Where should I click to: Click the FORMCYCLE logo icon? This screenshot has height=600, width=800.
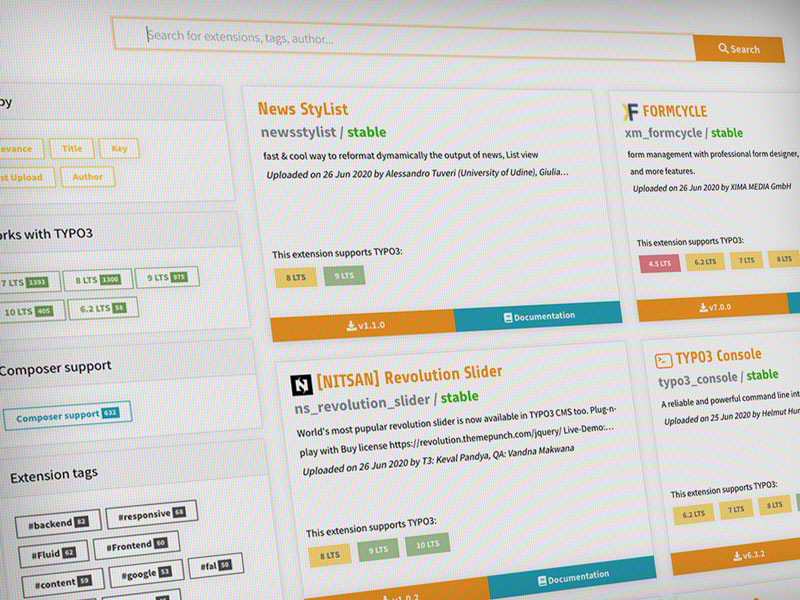click(630, 111)
